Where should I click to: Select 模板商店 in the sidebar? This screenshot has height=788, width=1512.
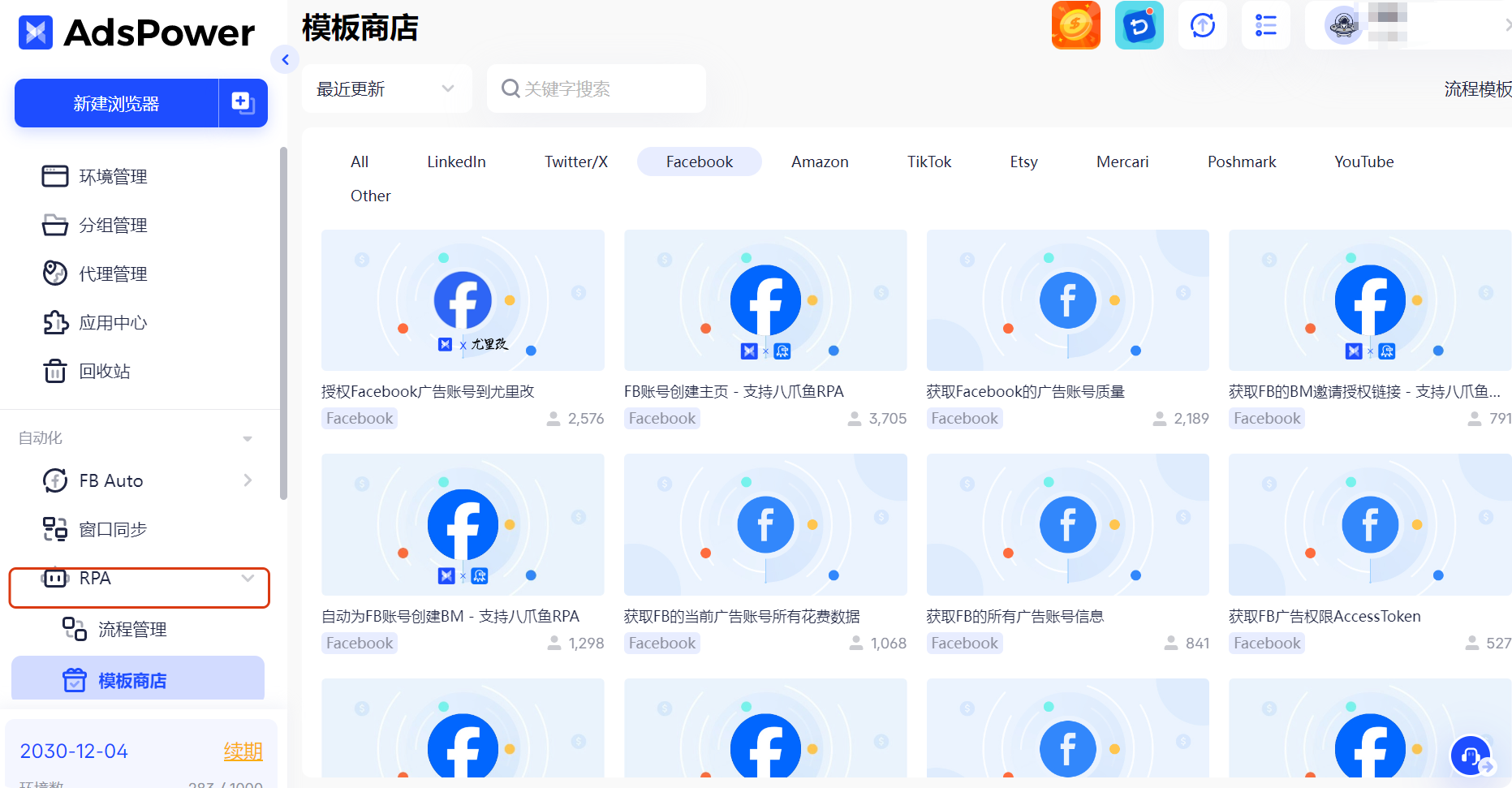click(x=138, y=680)
